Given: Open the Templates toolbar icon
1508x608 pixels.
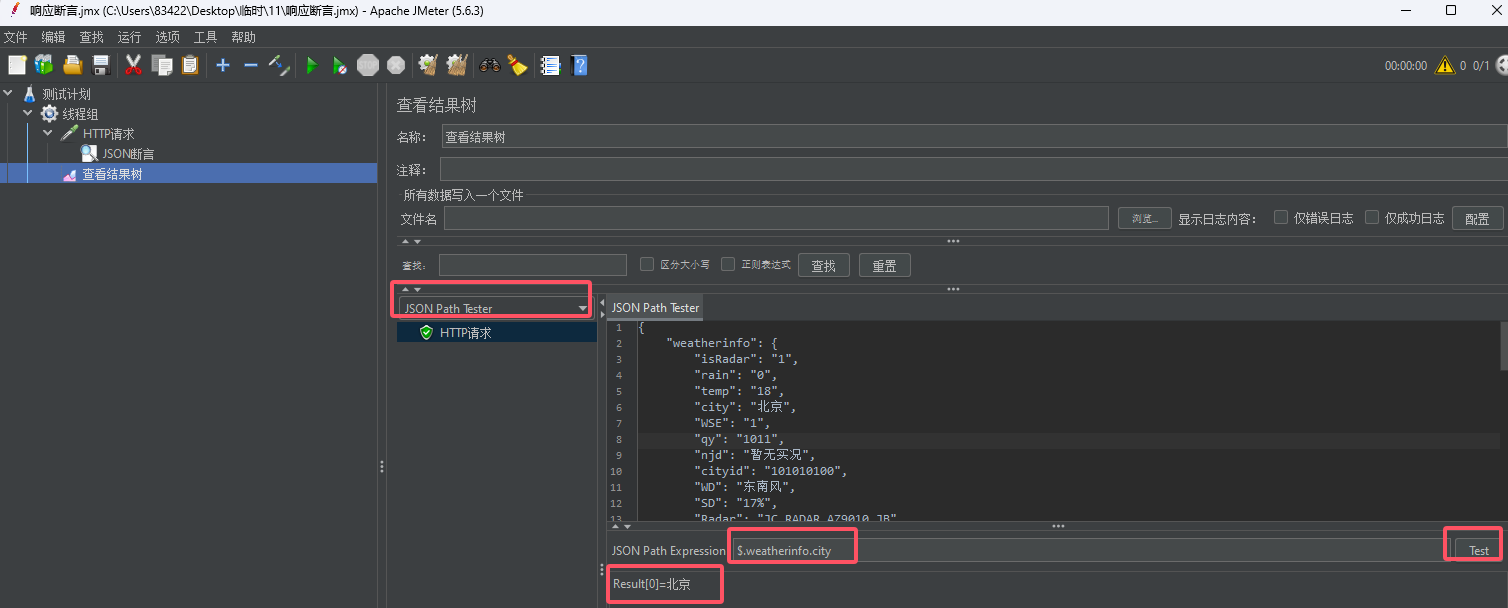Looking at the screenshot, I should (44, 65).
